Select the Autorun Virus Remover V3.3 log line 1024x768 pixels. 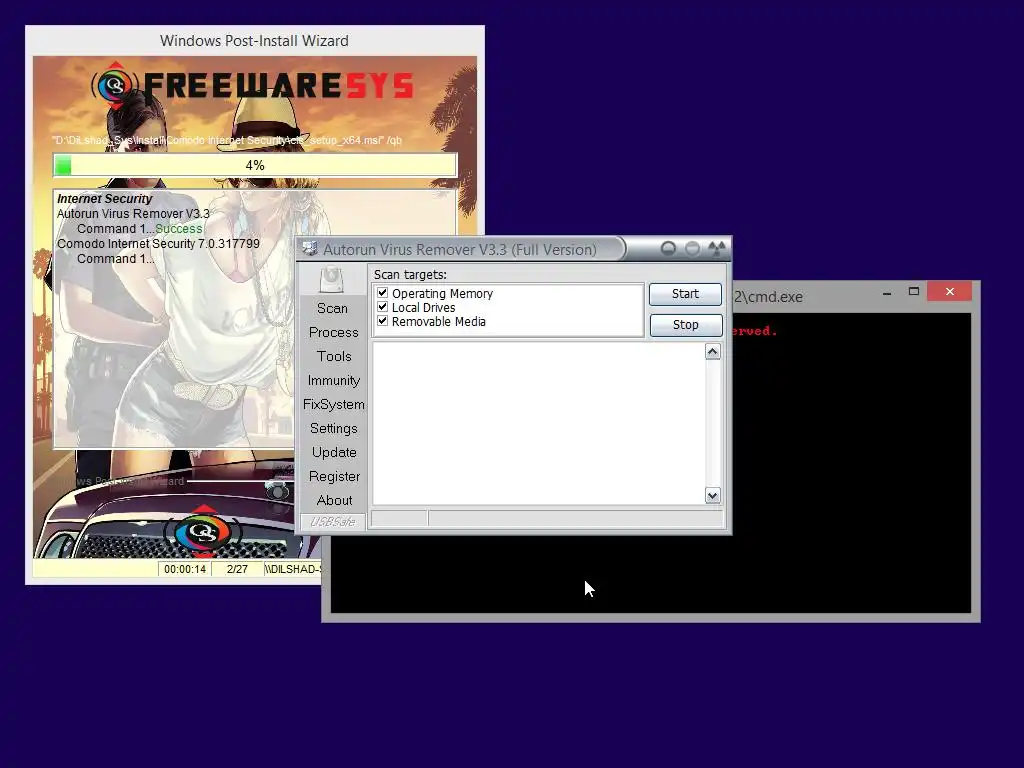click(x=133, y=214)
